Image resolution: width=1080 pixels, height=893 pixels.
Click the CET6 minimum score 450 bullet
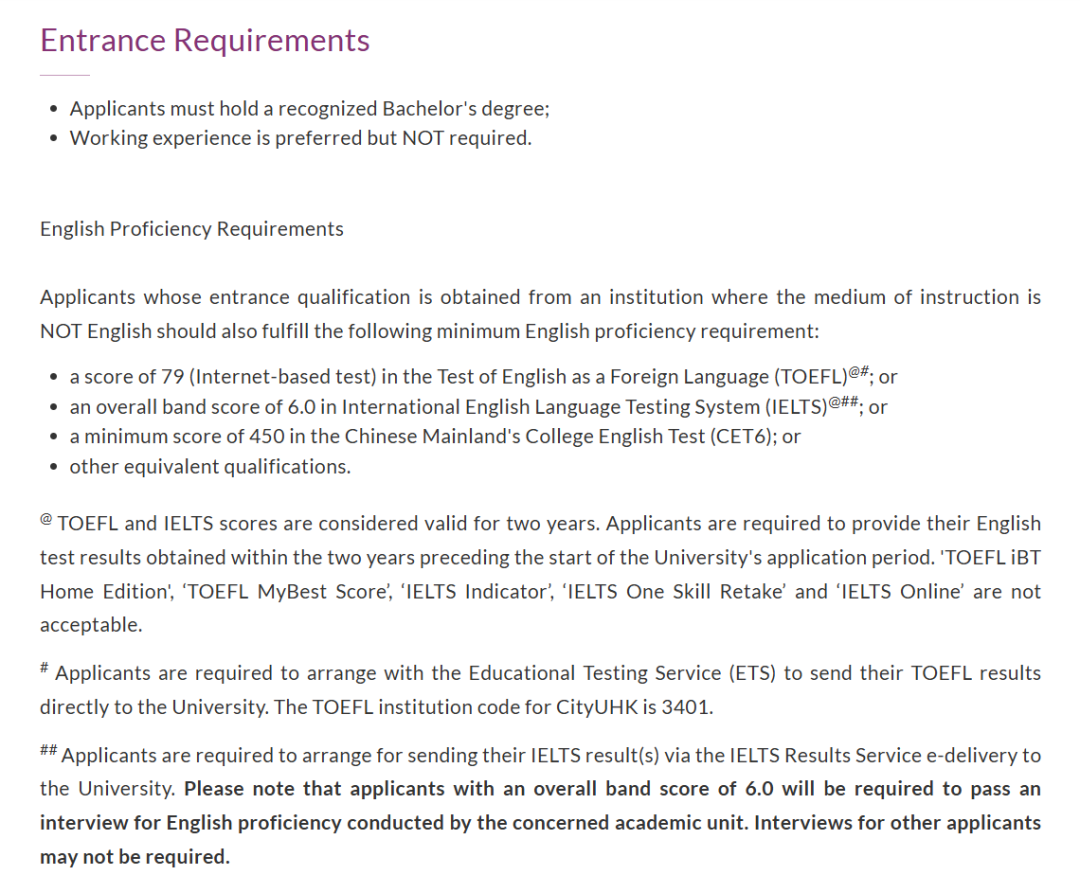[435, 436]
